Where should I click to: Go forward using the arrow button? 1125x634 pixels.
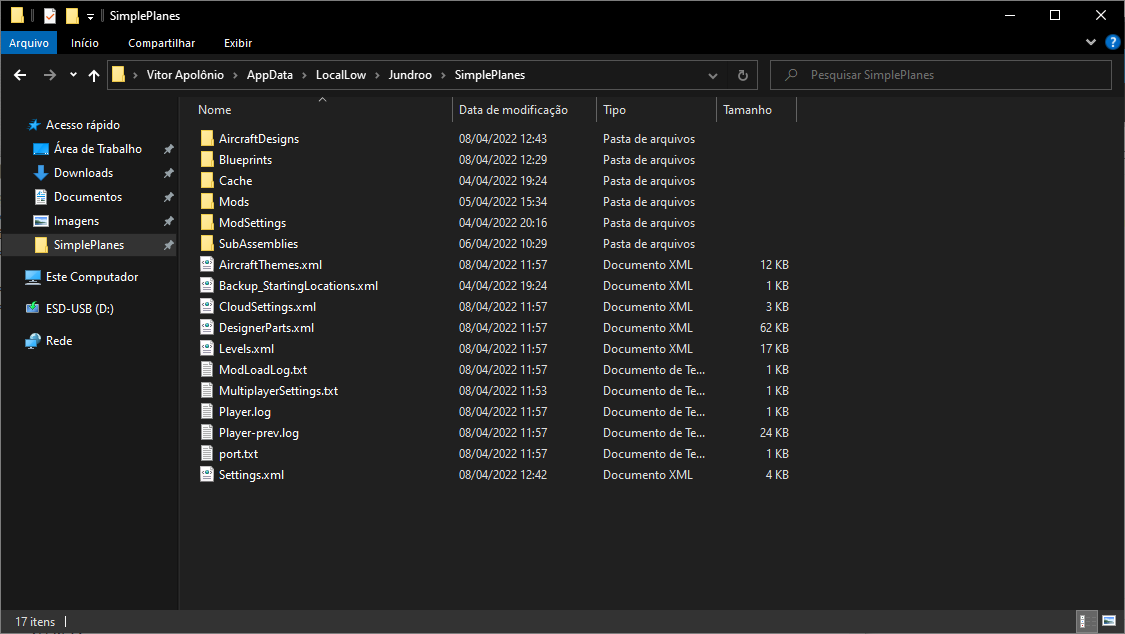[x=50, y=75]
